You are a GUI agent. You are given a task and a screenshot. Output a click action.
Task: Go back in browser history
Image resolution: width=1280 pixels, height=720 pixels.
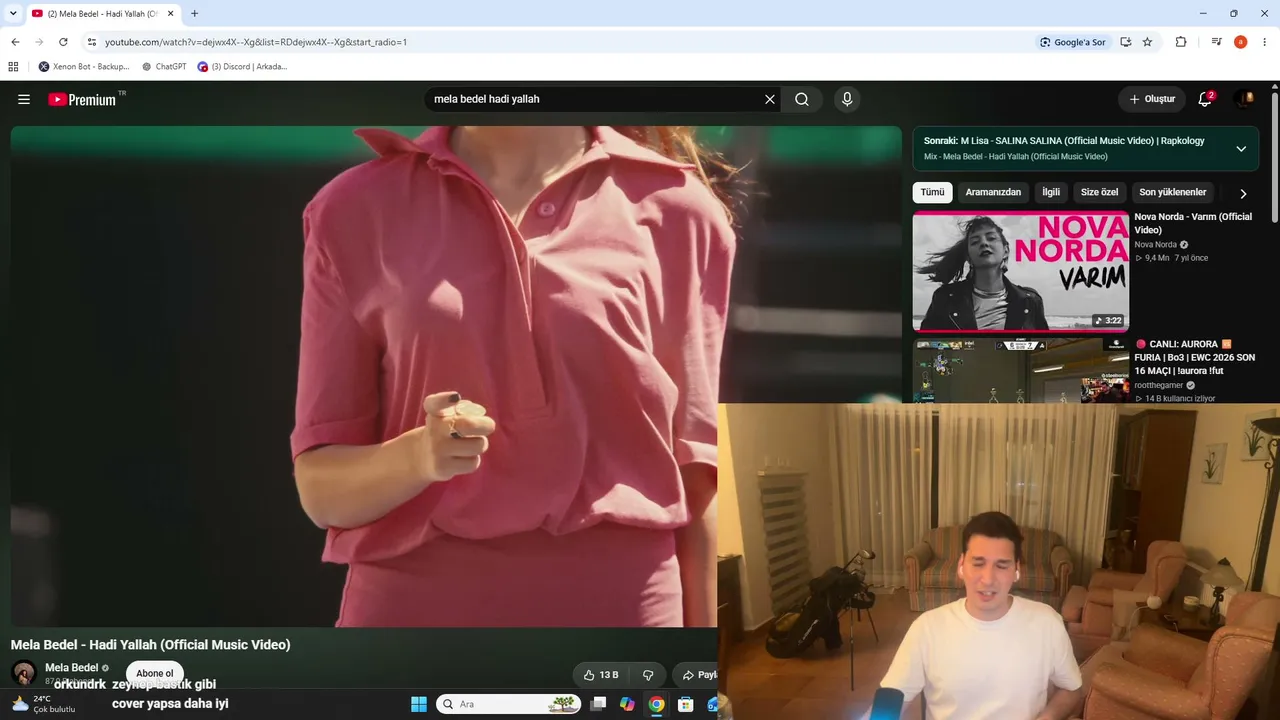pos(15,42)
